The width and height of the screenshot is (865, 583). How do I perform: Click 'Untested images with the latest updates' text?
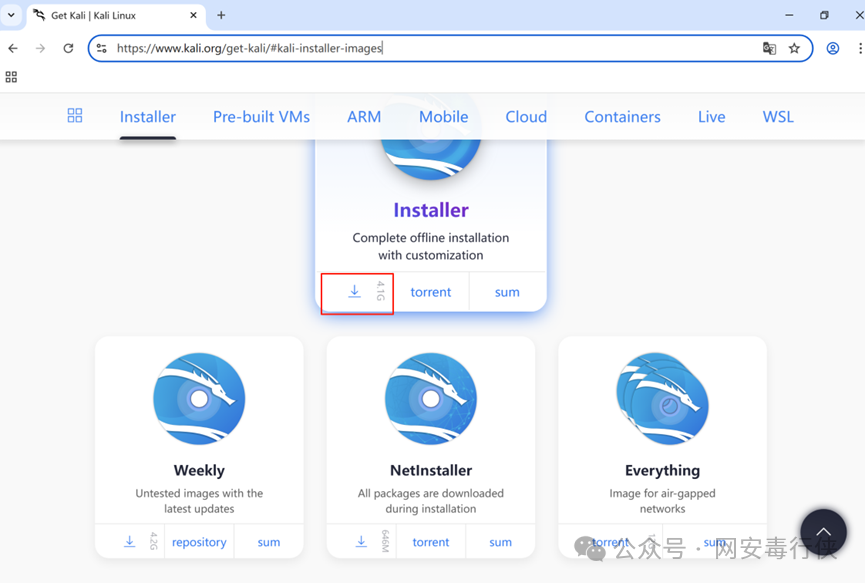(199, 501)
